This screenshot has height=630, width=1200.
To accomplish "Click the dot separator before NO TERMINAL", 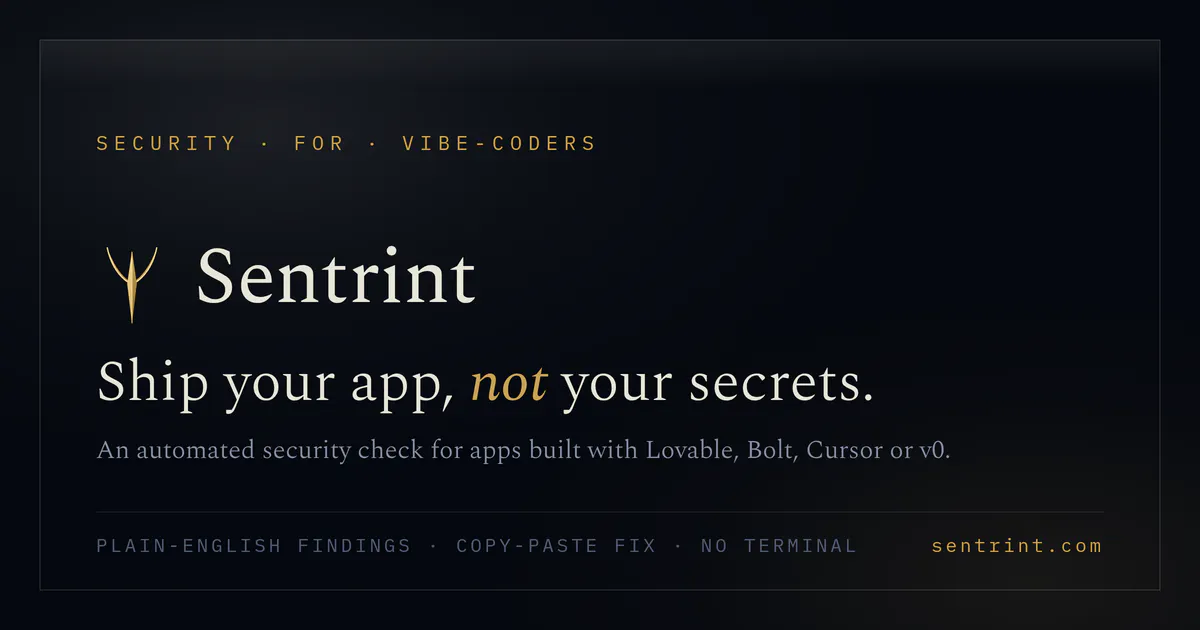I will 679,546.
